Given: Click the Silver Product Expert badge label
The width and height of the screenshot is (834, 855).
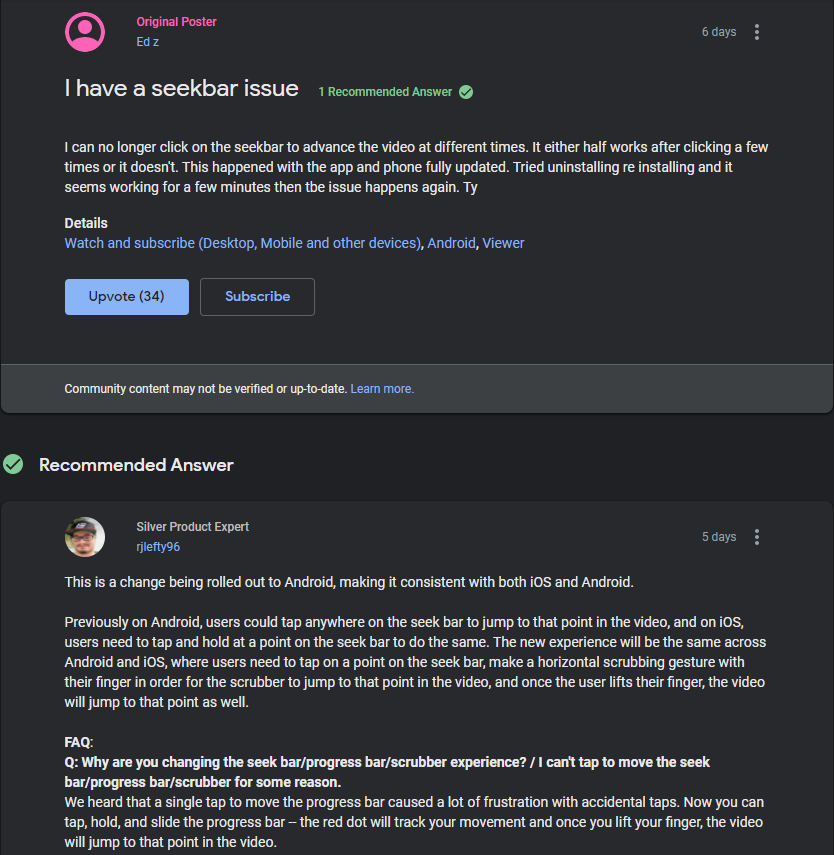Looking at the screenshot, I should 192,527.
